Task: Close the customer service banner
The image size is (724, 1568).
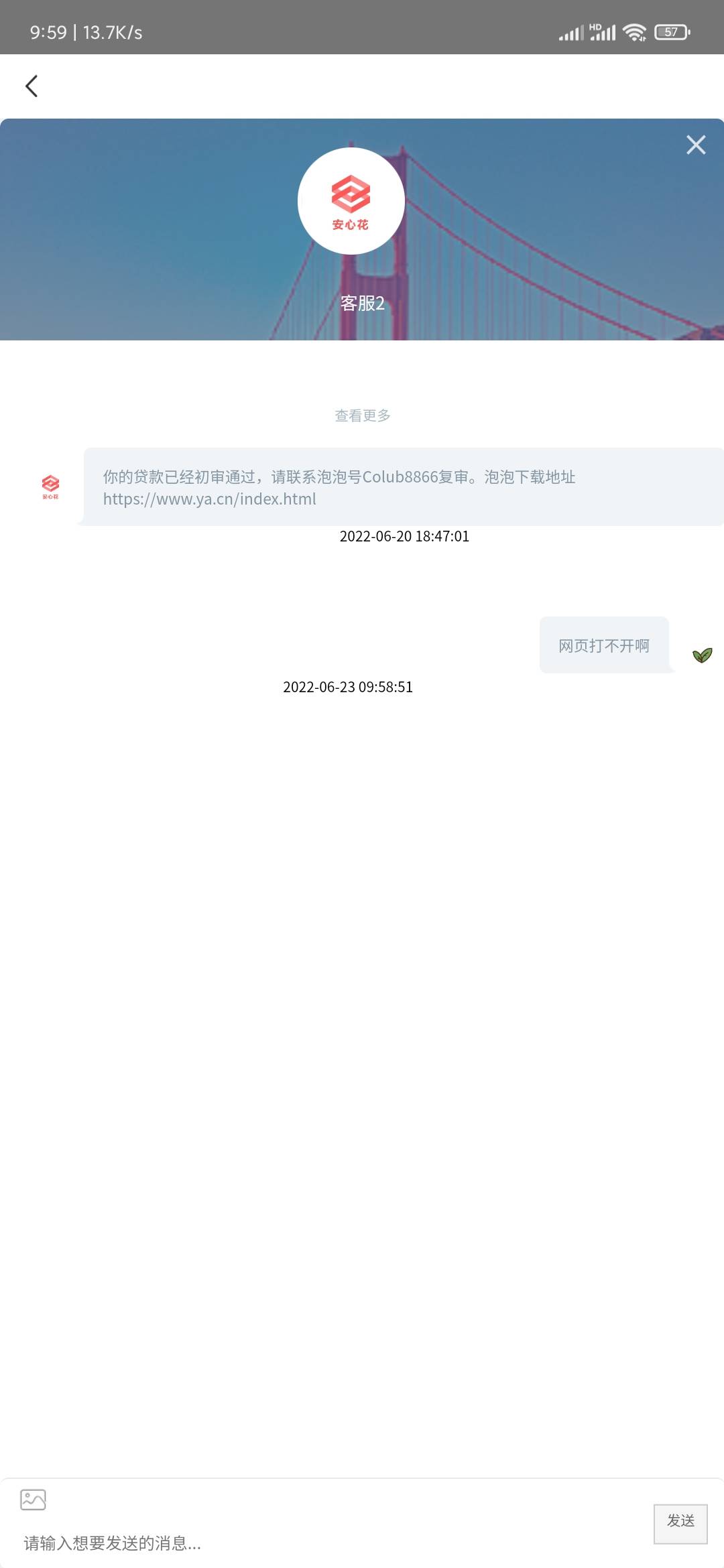Action: point(696,145)
